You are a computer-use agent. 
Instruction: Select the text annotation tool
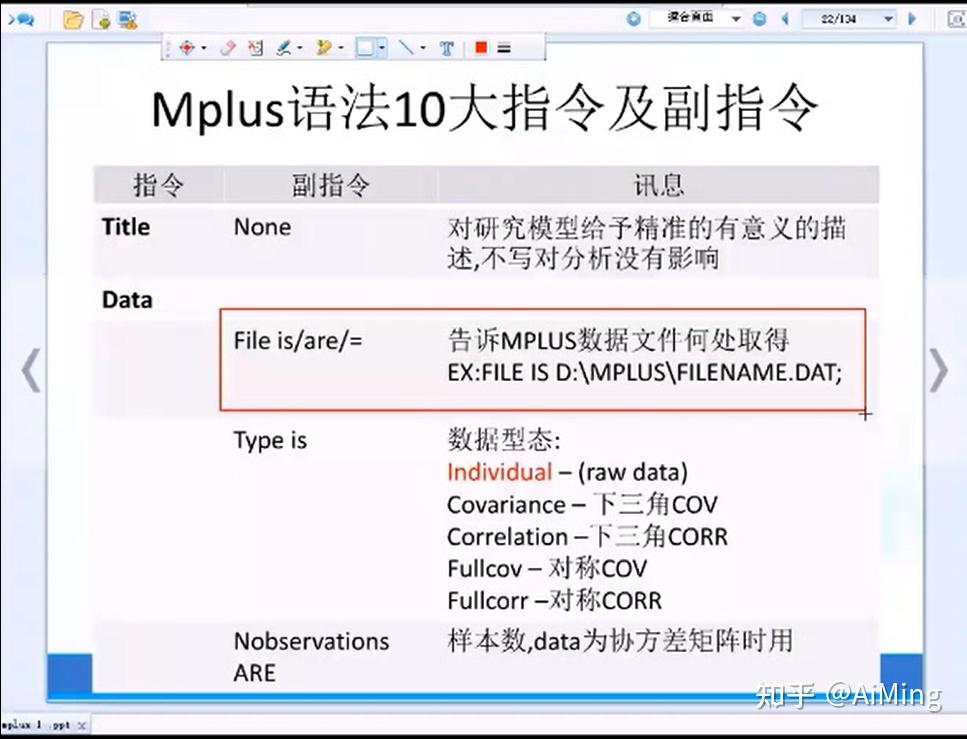pyautogui.click(x=447, y=47)
